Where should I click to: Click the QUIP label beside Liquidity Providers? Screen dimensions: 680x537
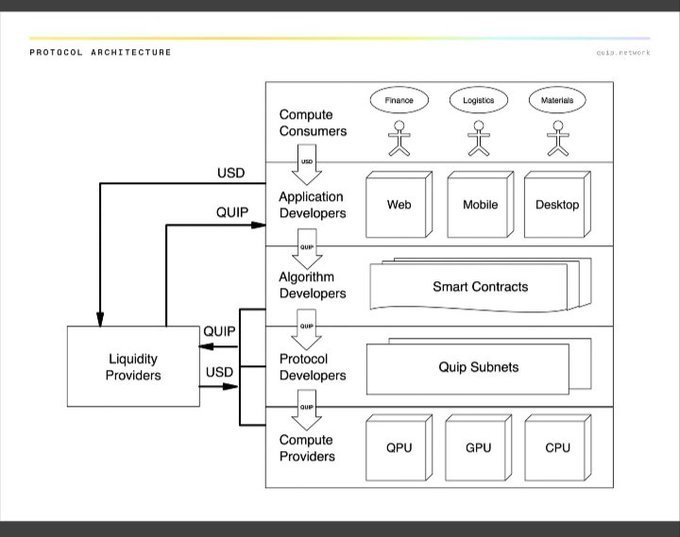click(219, 331)
